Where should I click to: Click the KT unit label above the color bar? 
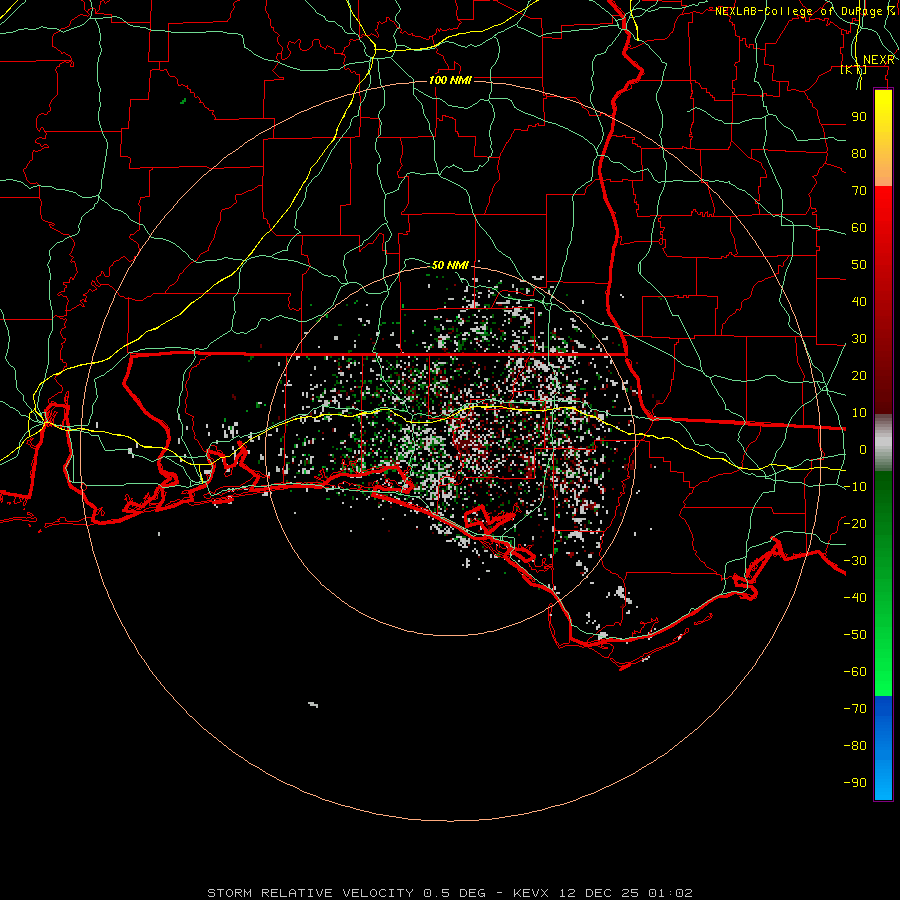pos(854,70)
